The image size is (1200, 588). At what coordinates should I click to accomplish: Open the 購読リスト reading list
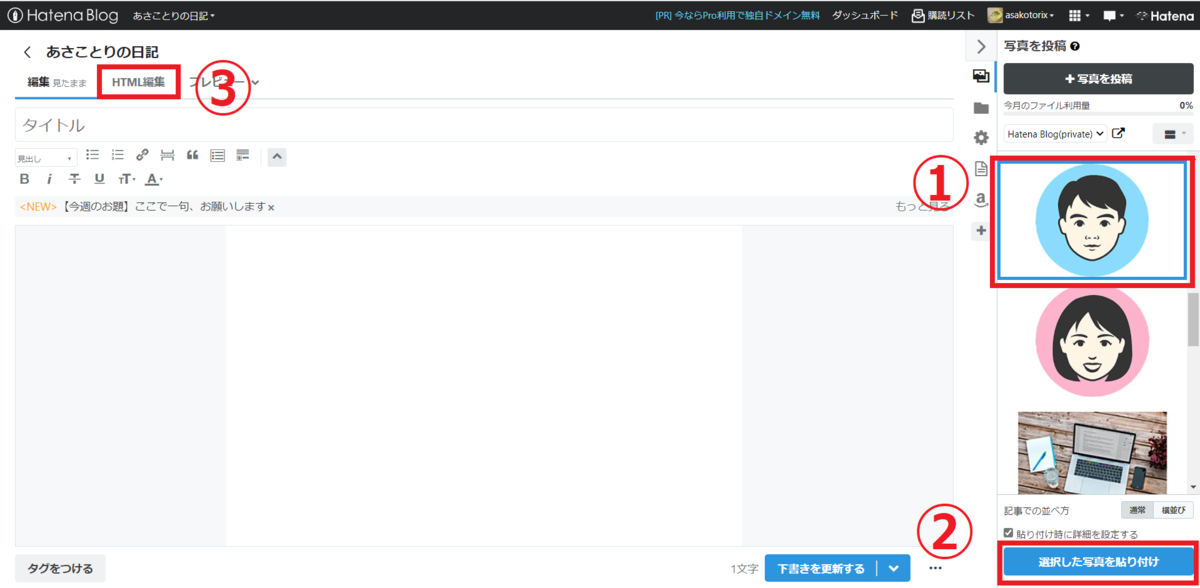[944, 15]
